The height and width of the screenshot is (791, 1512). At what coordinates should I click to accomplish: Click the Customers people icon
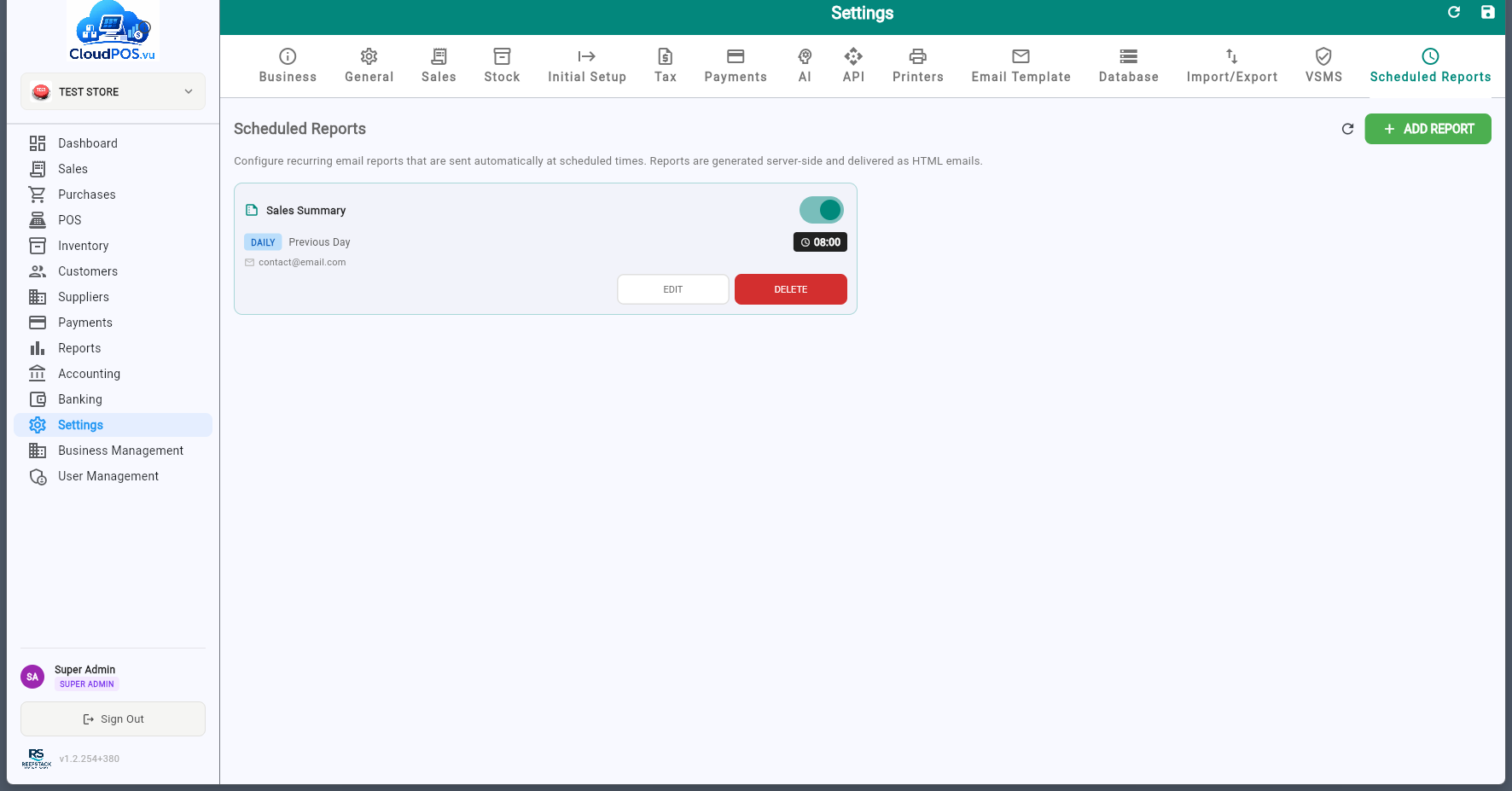(38, 271)
